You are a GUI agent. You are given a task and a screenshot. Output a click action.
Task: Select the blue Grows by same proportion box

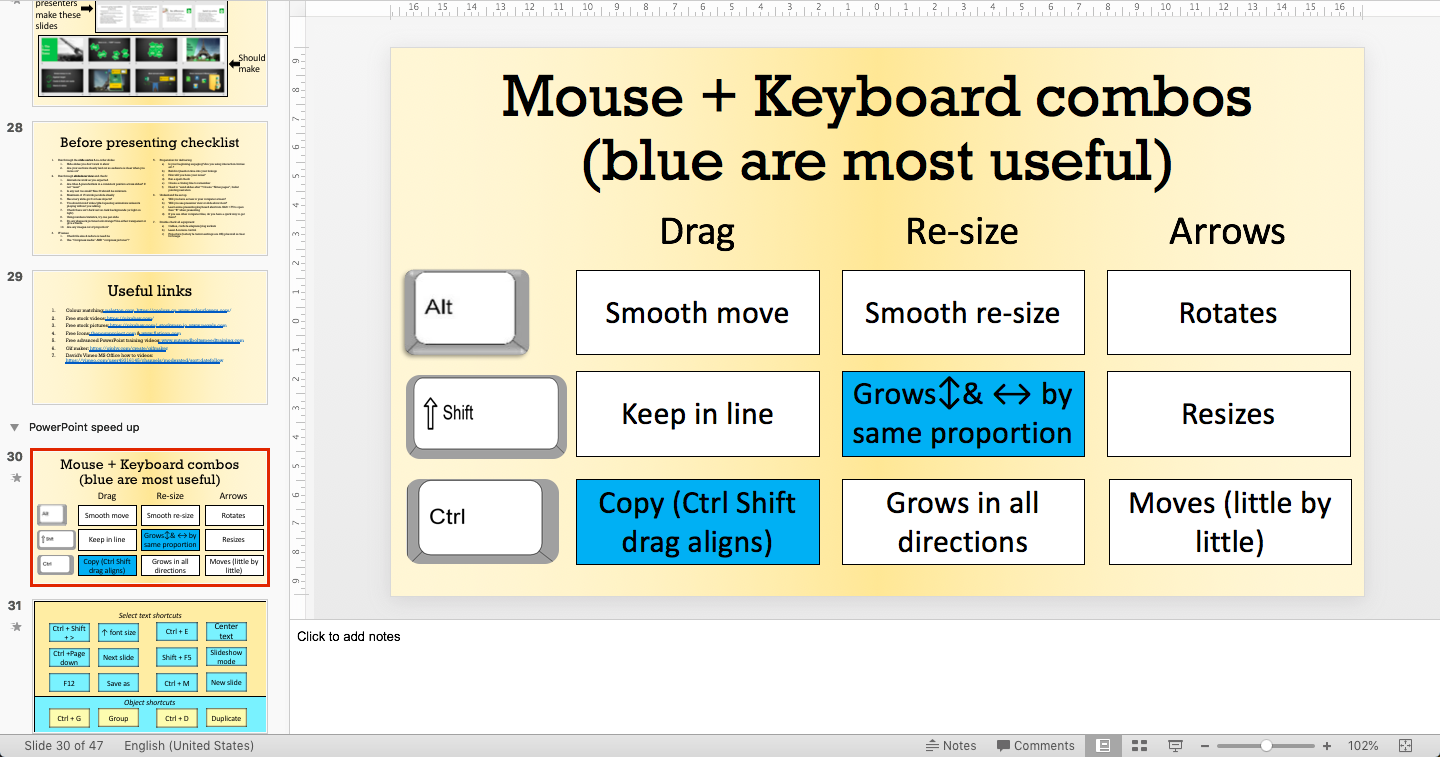[963, 414]
